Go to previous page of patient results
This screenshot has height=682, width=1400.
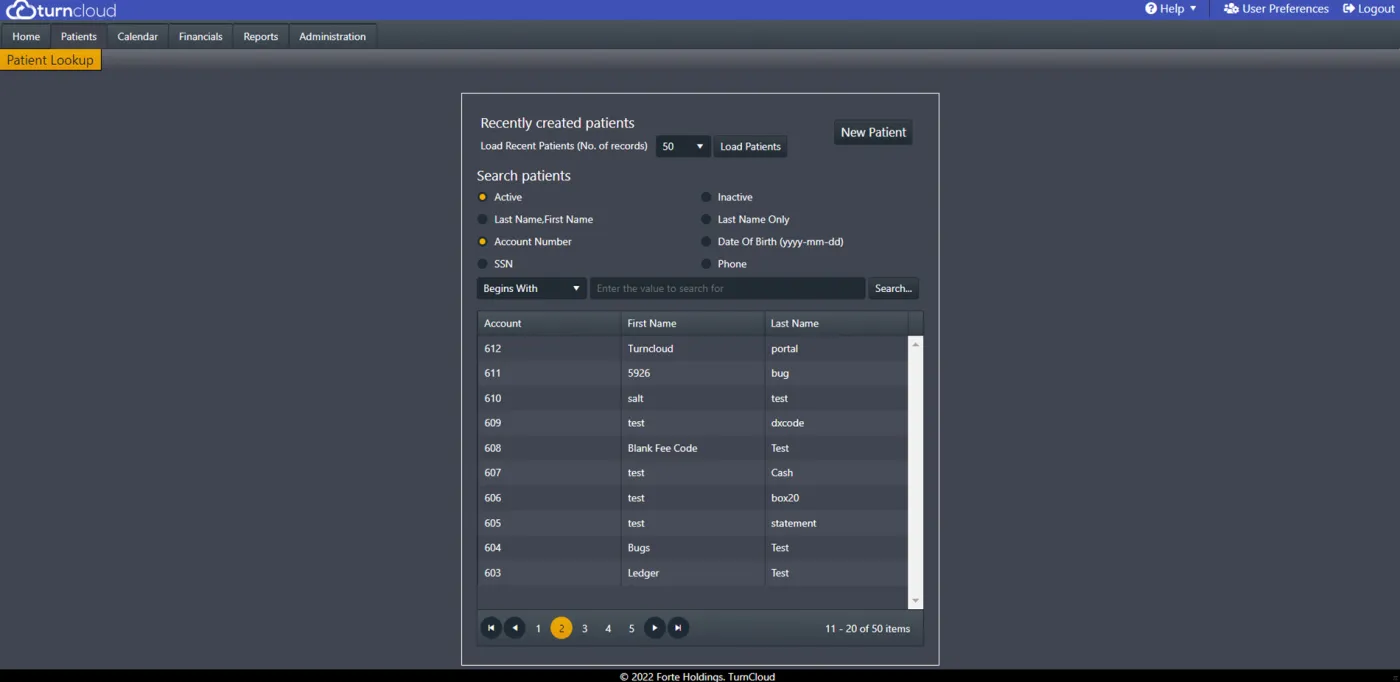point(514,628)
